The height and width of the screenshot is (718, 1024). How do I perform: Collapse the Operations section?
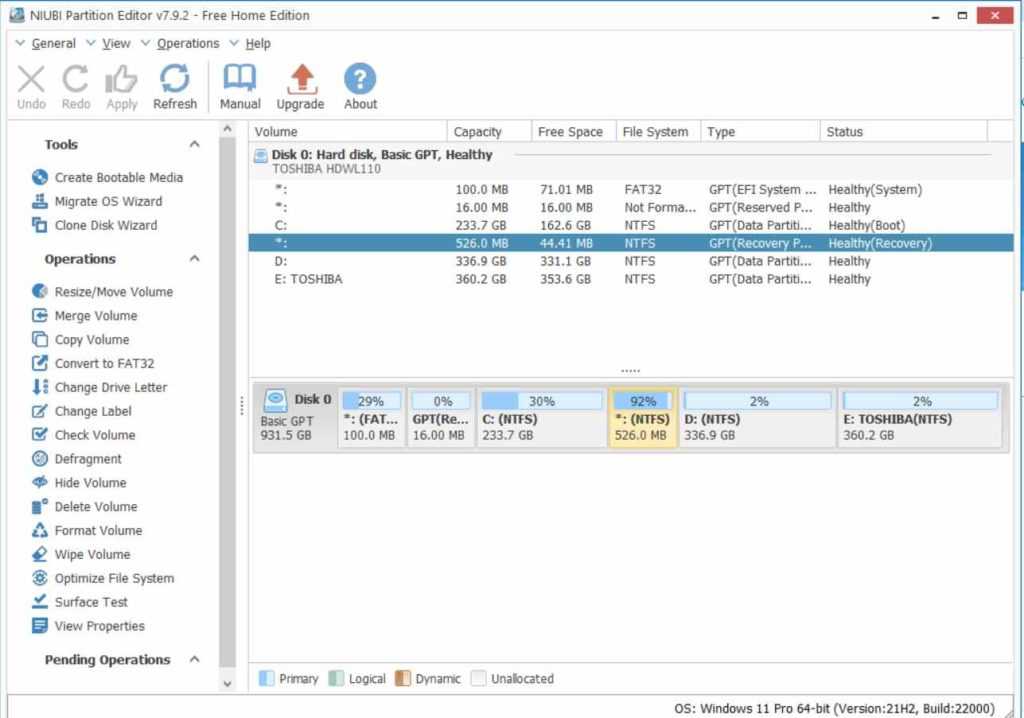click(194, 259)
